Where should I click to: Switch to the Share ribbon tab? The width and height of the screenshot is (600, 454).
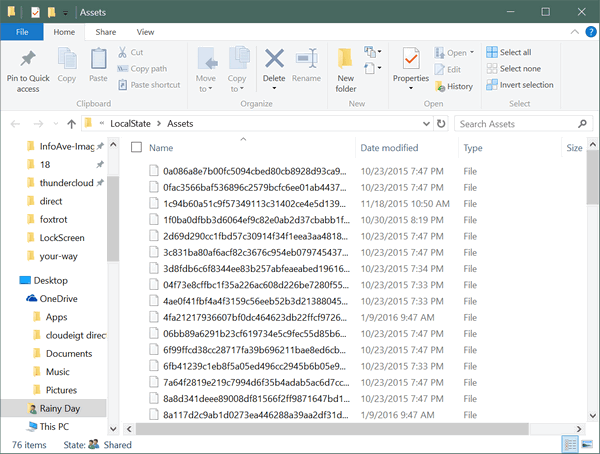point(106,32)
